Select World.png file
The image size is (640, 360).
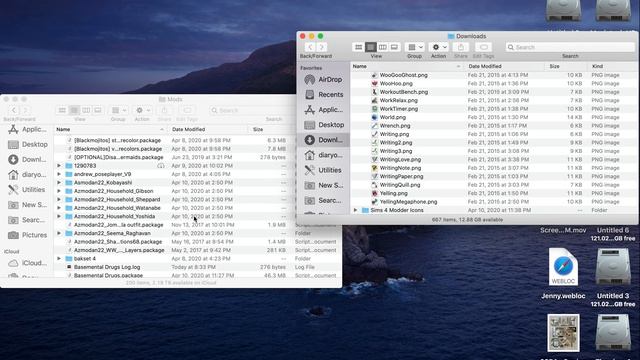click(x=393, y=118)
